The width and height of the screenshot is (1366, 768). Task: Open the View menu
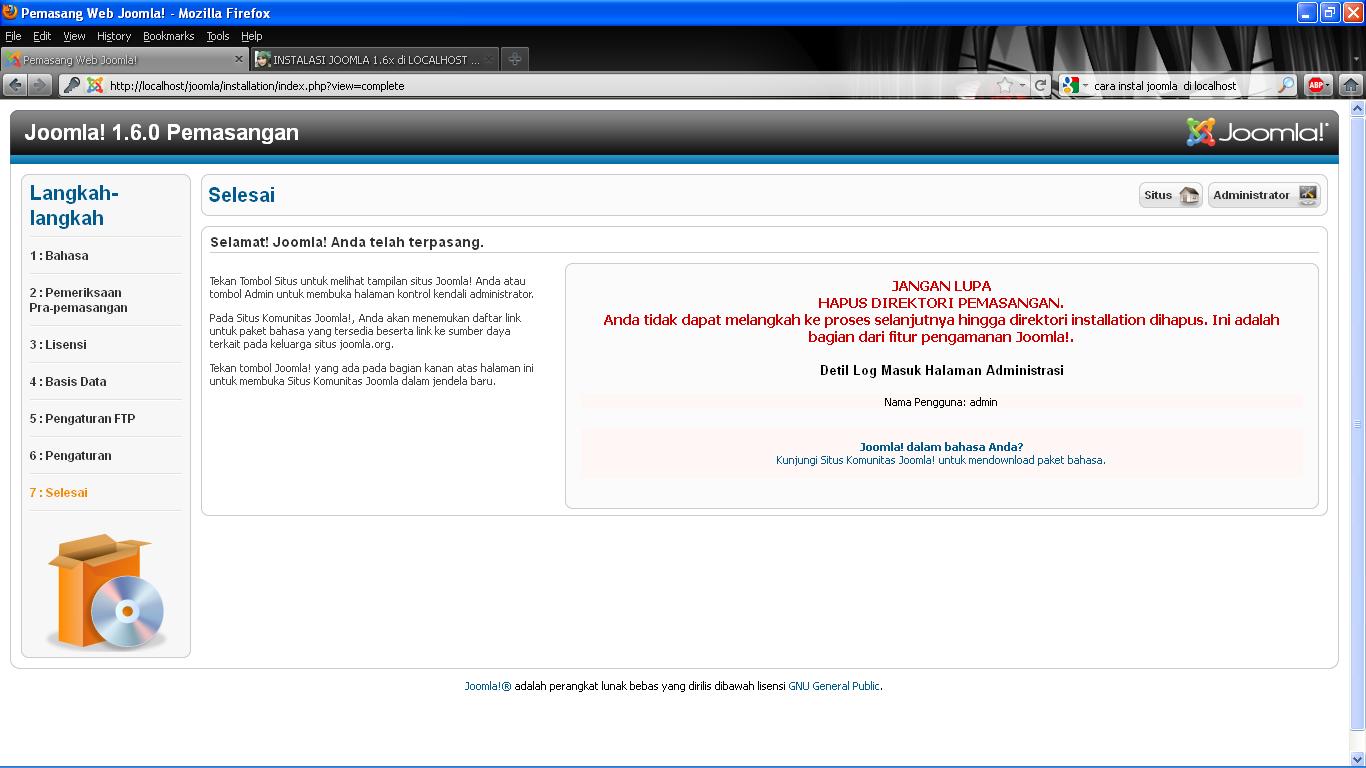point(74,36)
